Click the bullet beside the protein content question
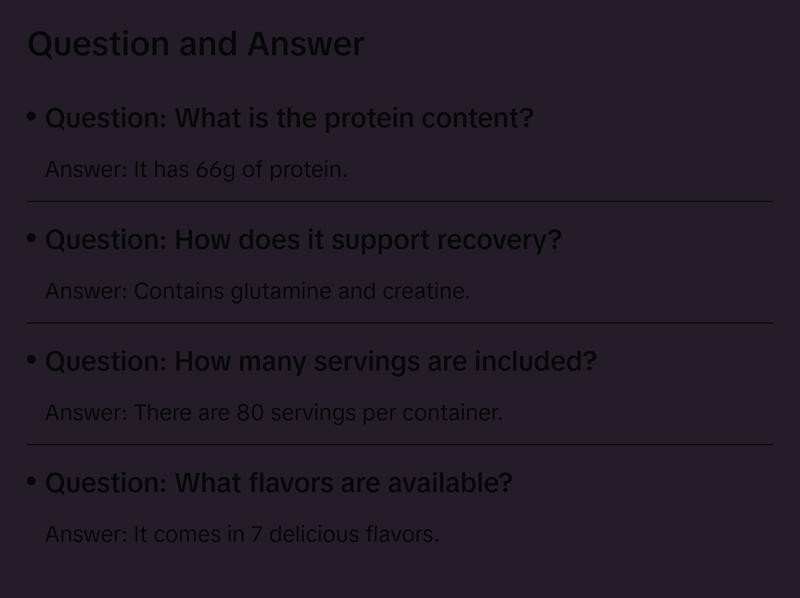The image size is (800, 598). [x=32, y=117]
